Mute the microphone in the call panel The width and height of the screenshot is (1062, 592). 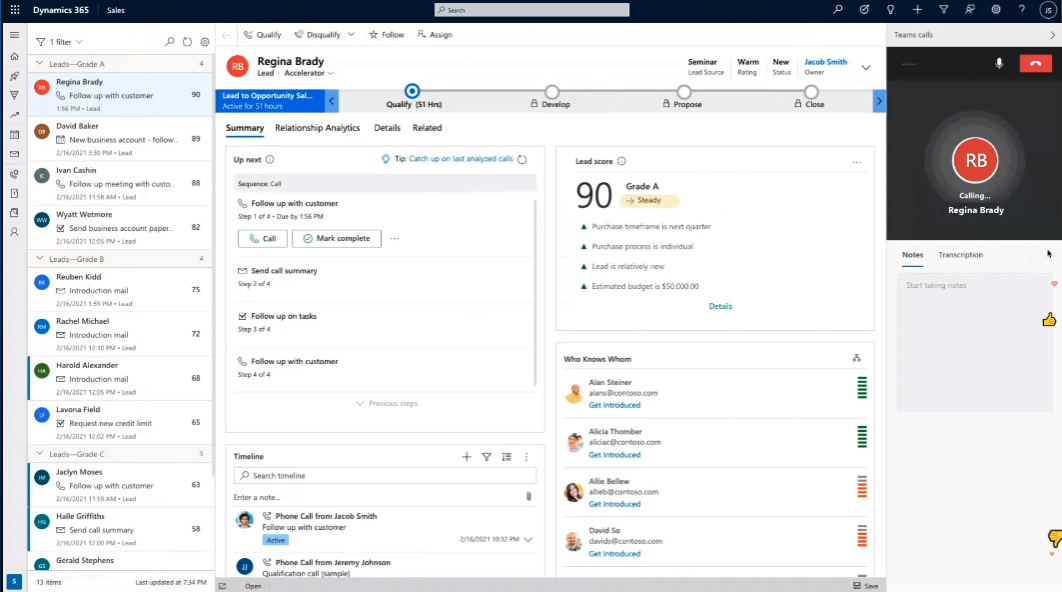(998, 63)
